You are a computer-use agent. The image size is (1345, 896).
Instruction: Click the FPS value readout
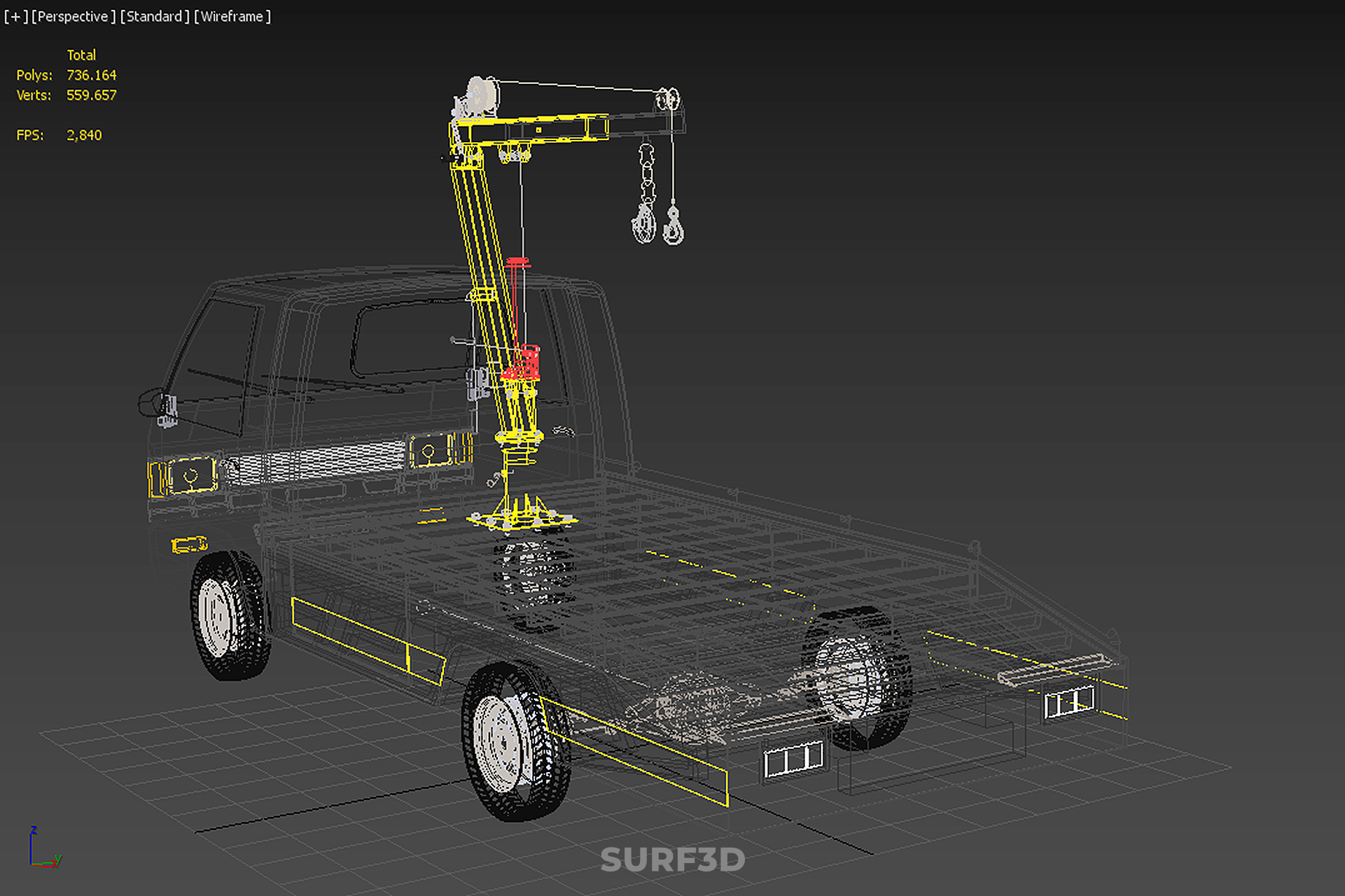[84, 135]
